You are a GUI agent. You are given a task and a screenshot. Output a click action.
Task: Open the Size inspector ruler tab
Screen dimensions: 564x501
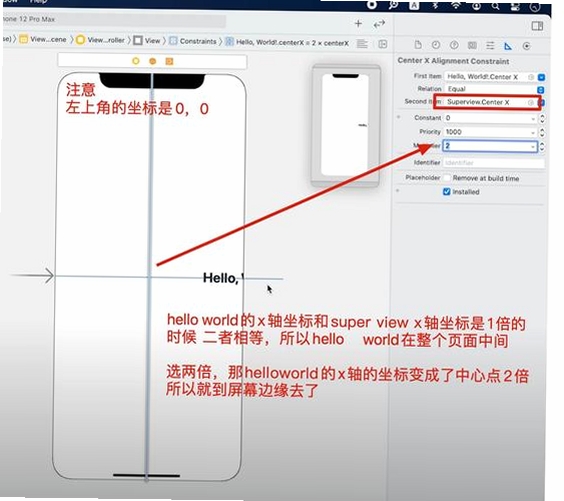tap(508, 46)
